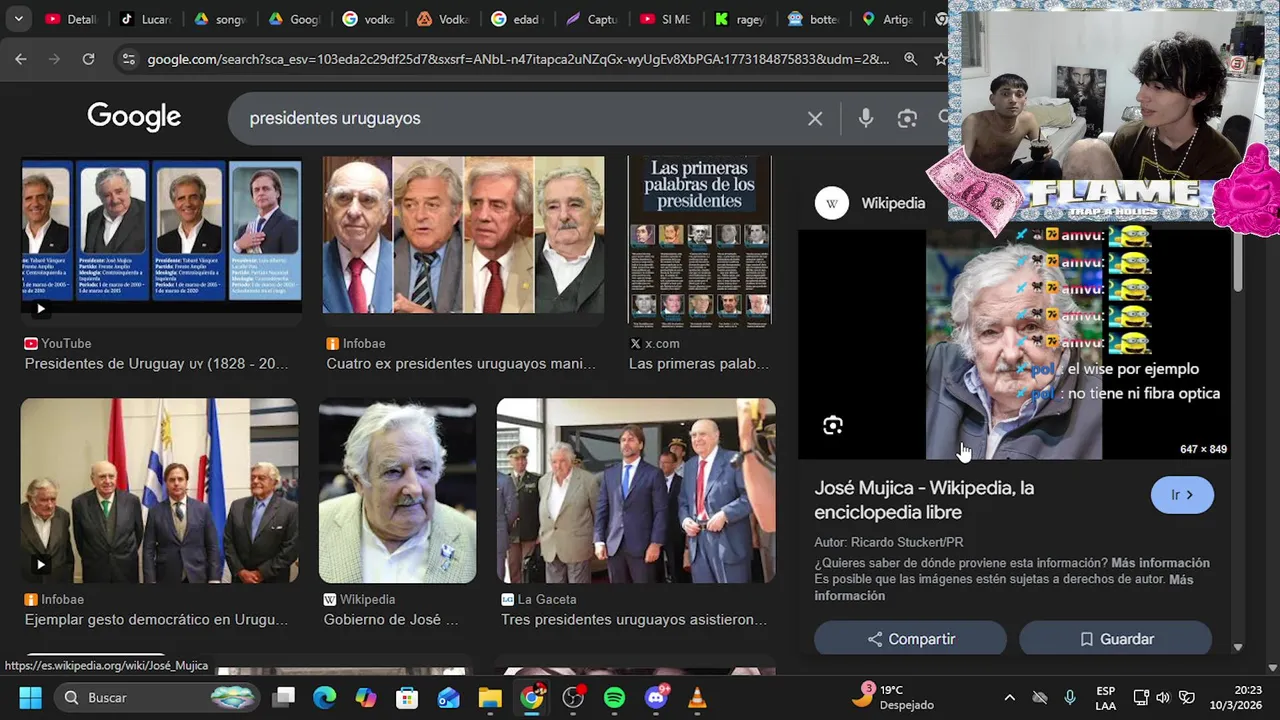Screen dimensions: 1280x720
Task: Launch Microsoft Edge from taskbar
Action: (325, 697)
